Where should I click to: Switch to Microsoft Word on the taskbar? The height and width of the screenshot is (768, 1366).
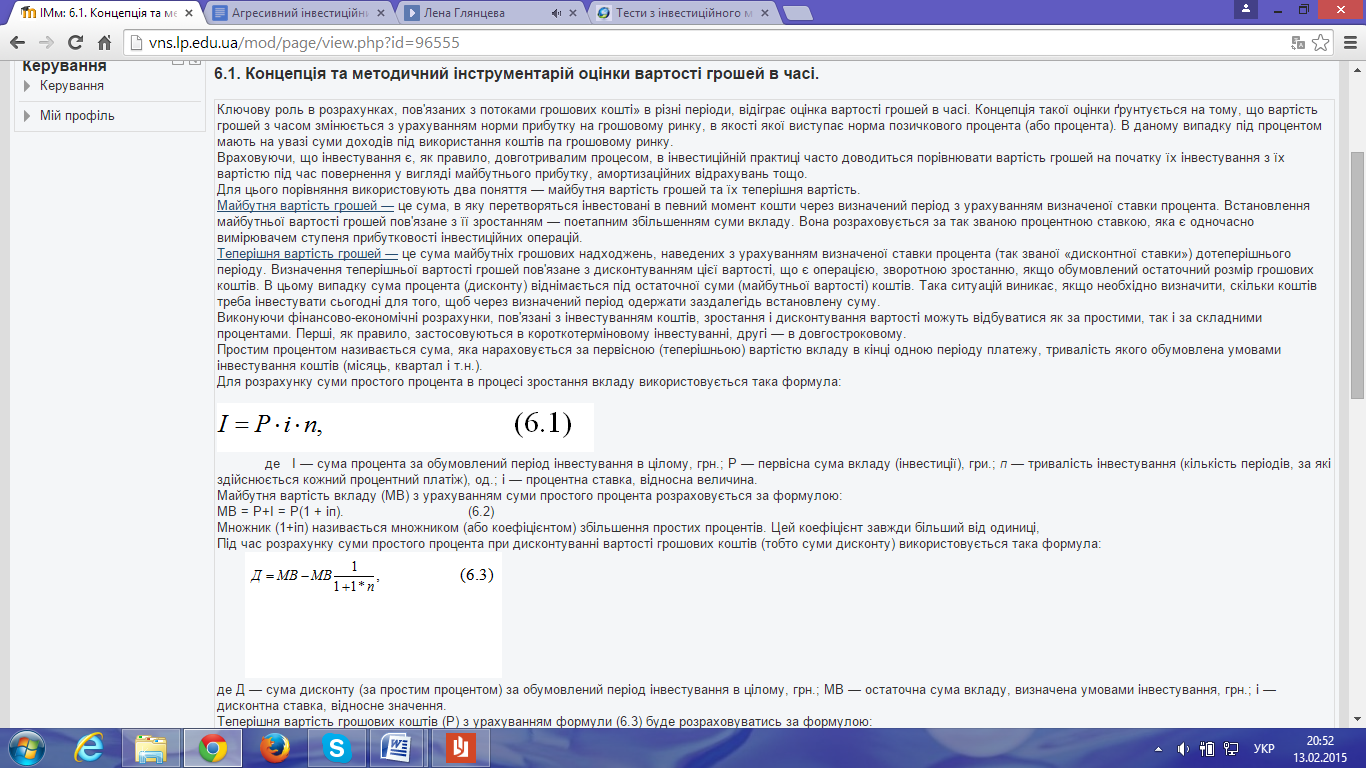coord(397,748)
